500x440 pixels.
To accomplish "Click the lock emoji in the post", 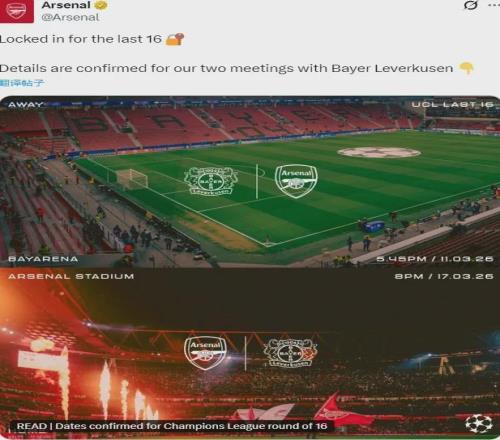I will (174, 39).
